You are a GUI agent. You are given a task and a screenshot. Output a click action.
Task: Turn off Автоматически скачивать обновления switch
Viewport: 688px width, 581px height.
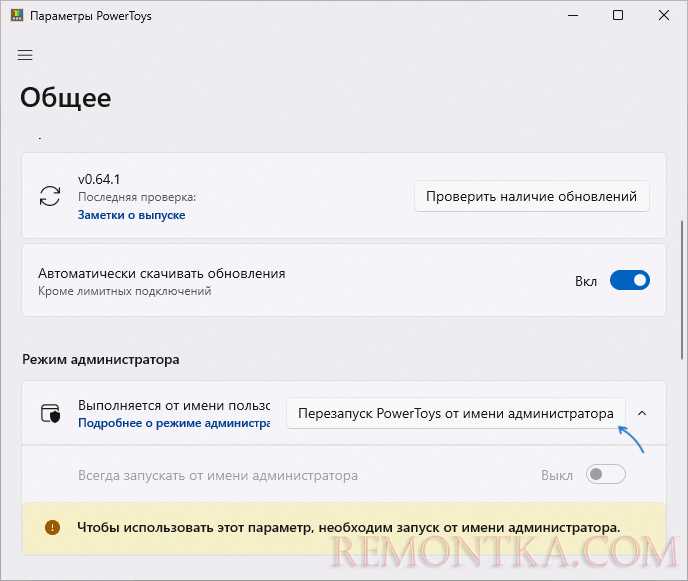click(630, 280)
